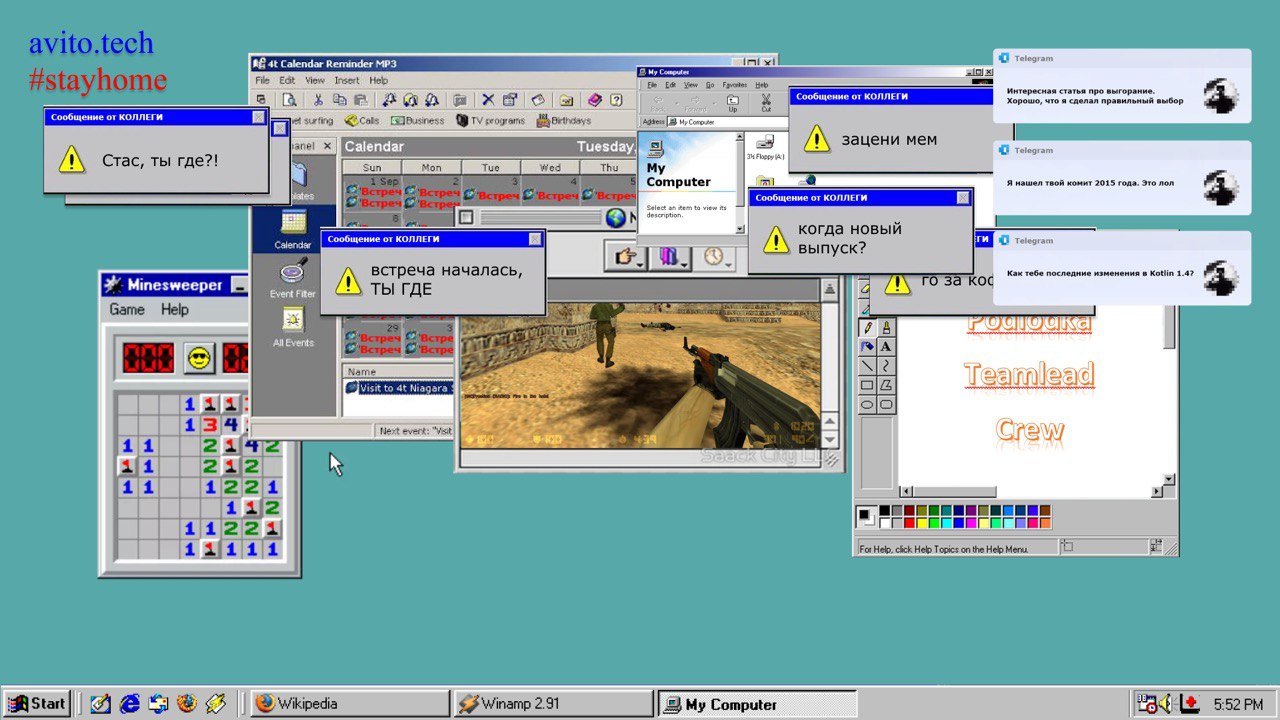
Task: Select the Line tool in Paint
Action: point(867,366)
